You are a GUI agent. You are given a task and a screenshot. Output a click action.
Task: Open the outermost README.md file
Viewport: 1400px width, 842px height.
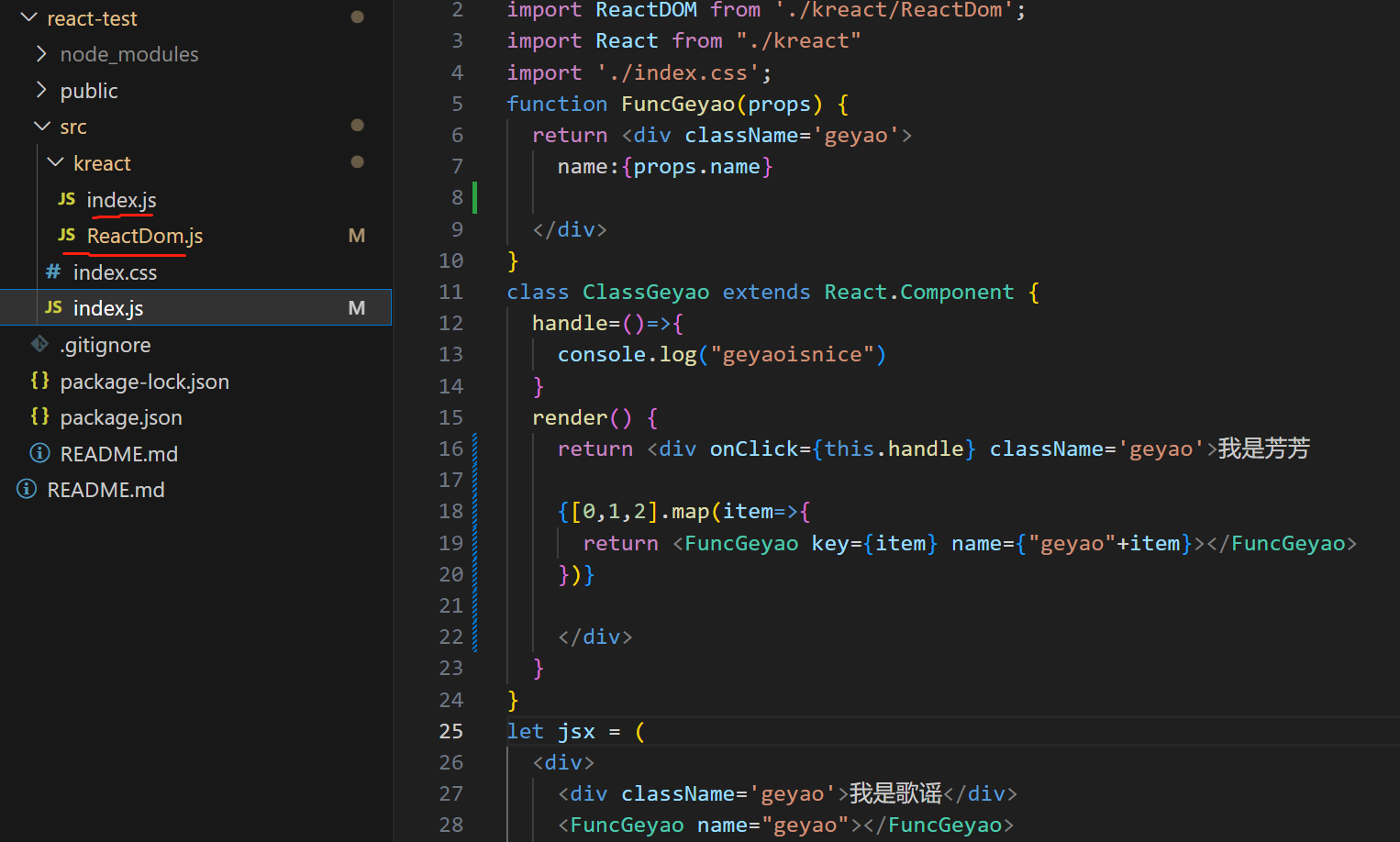pos(106,490)
